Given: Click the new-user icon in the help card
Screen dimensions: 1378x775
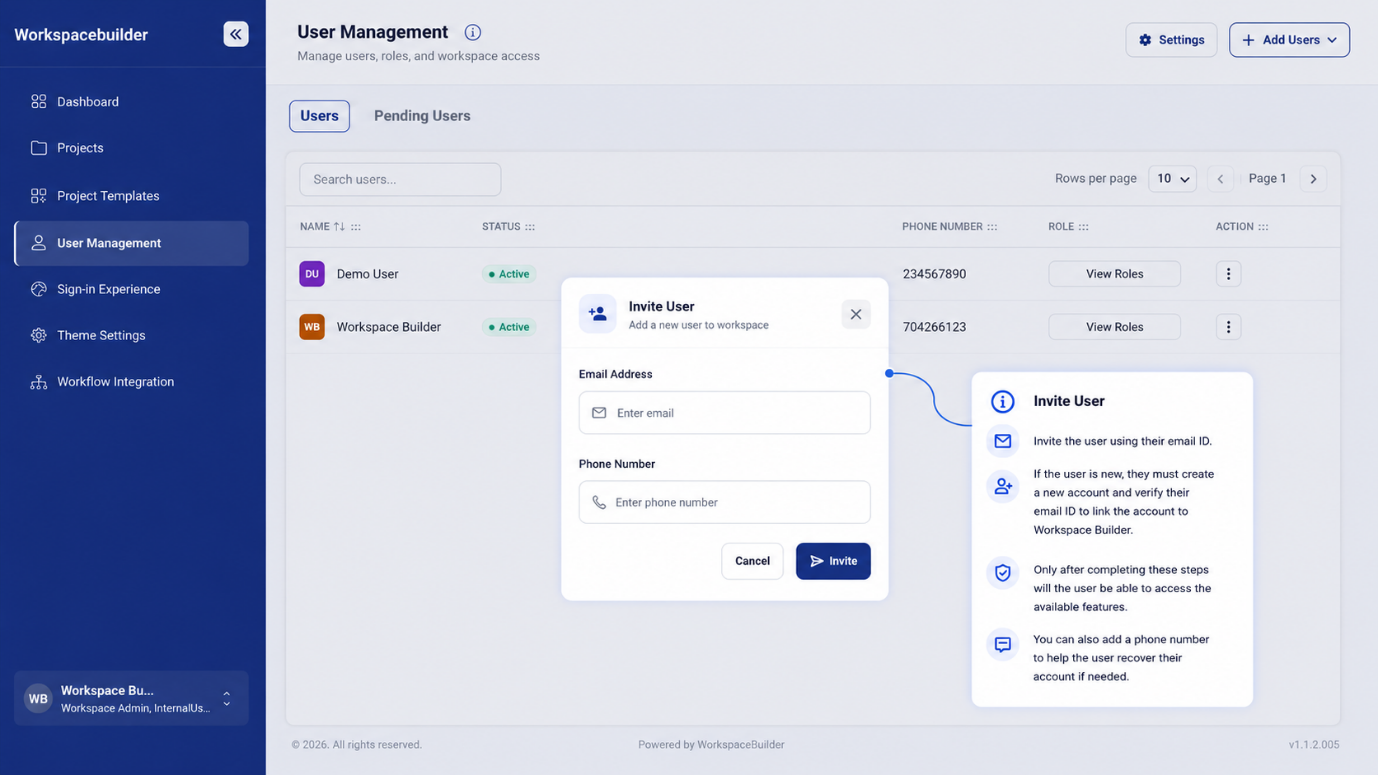Looking at the screenshot, I should pos(1003,487).
